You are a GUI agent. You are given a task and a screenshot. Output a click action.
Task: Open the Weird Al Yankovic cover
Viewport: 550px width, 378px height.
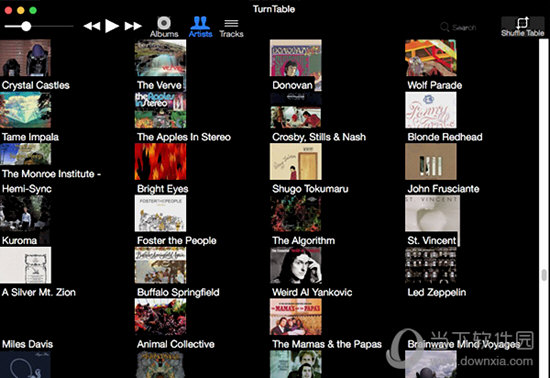[295, 265]
